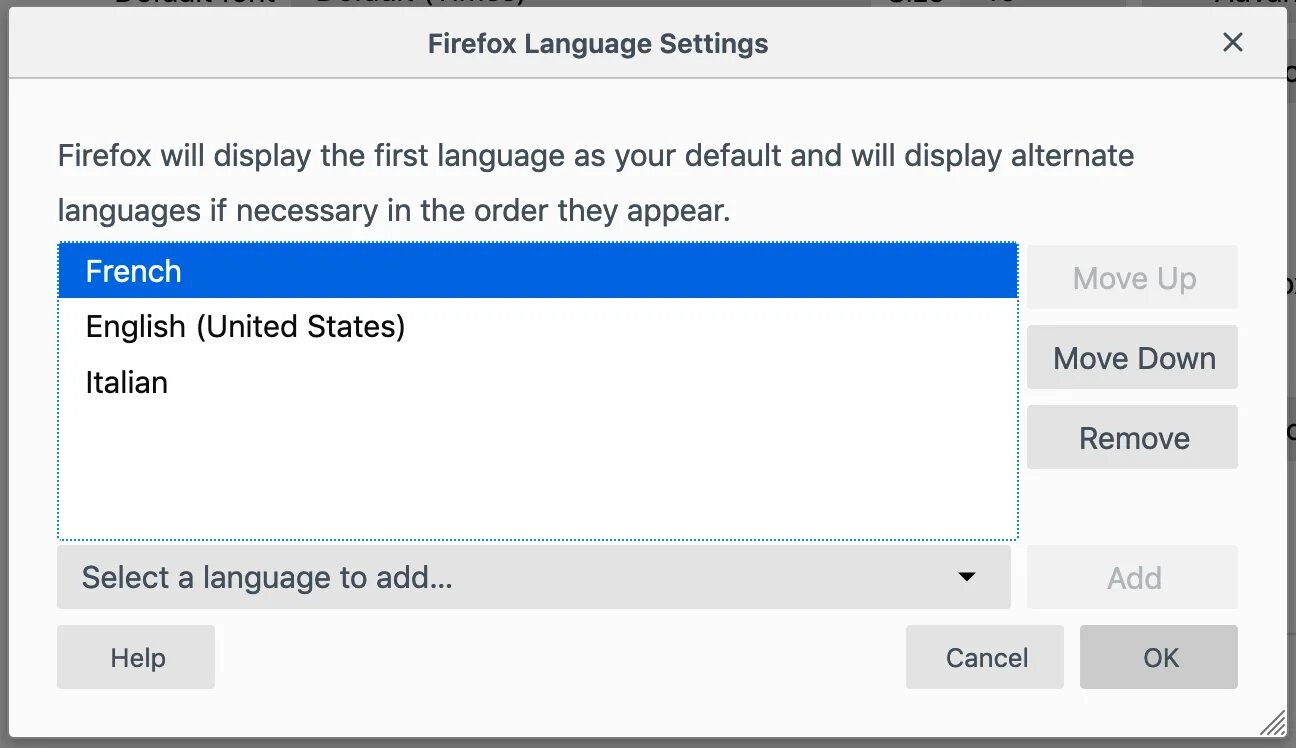The width and height of the screenshot is (1296, 748).
Task: Click the Firefox Language Settings title text
Action: [x=598, y=44]
